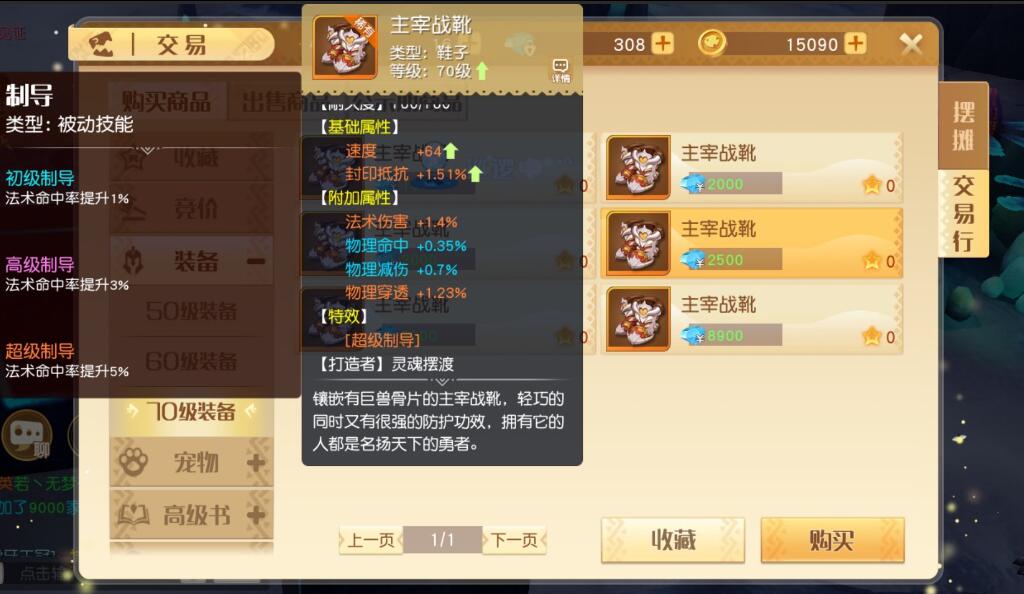Select the 主宰战靴 listing priced 8900

pyautogui.click(x=751, y=319)
